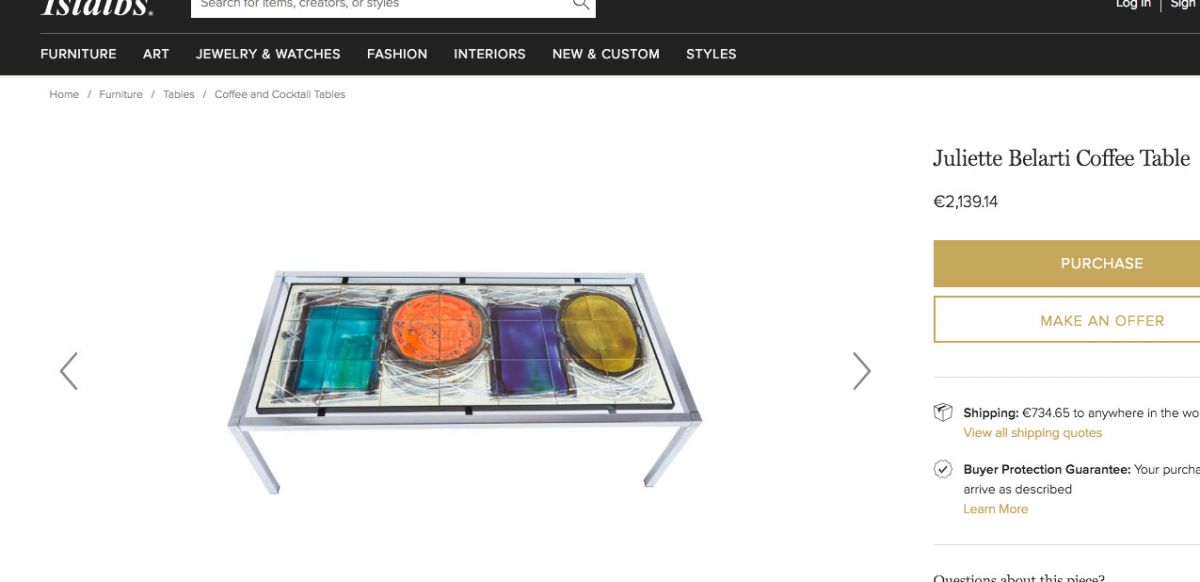Click the shipping box icon
The image size is (1200, 582).
[942, 413]
